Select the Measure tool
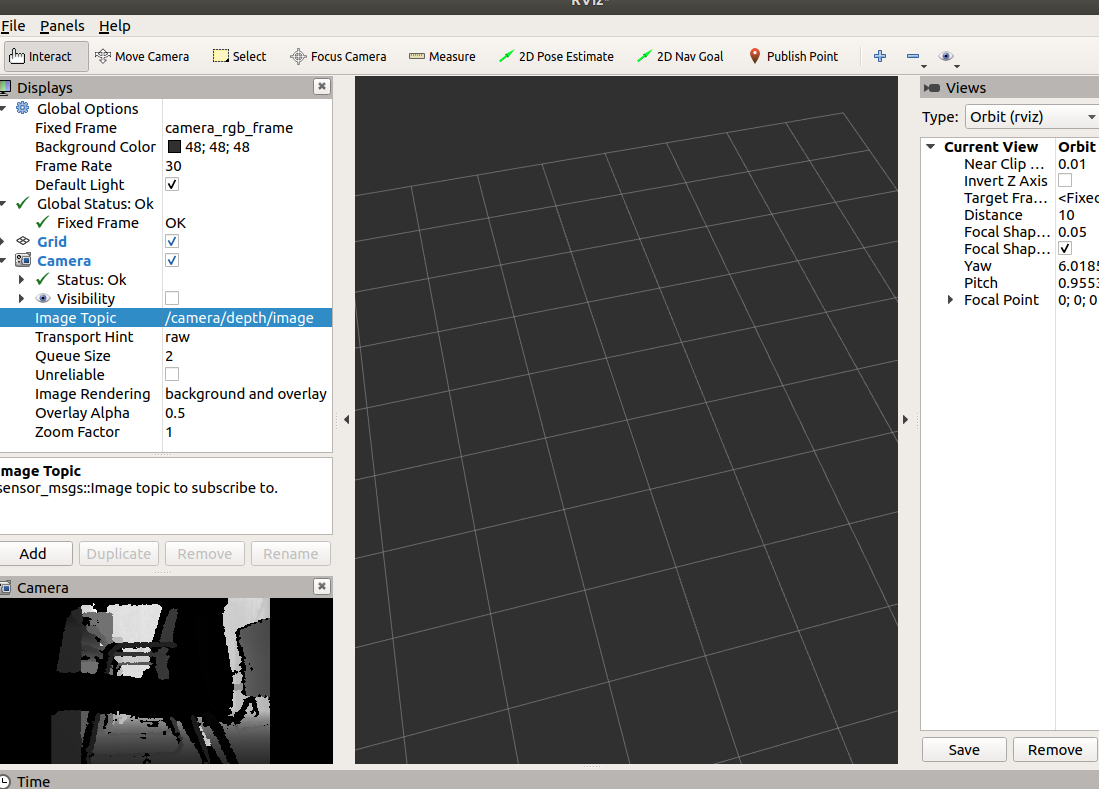 coord(442,56)
